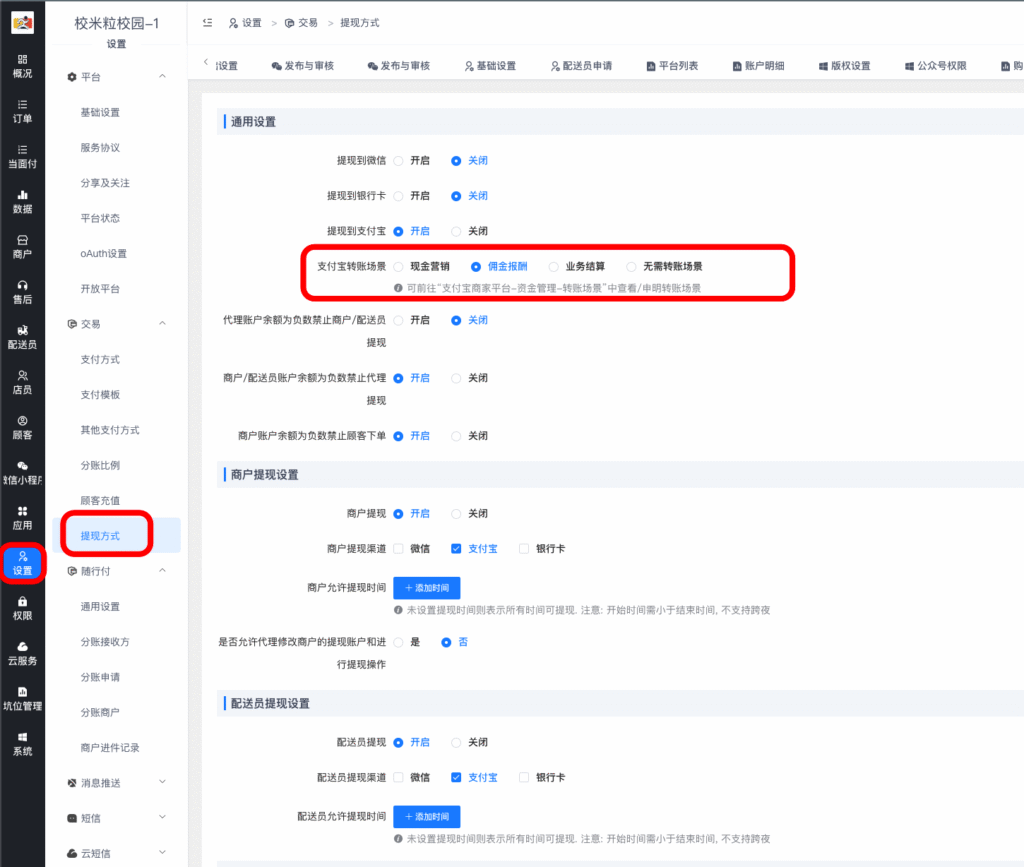This screenshot has width=1024, height=867.
Task: Open the 售后 after-sales headset icon
Action: [x=22, y=291]
